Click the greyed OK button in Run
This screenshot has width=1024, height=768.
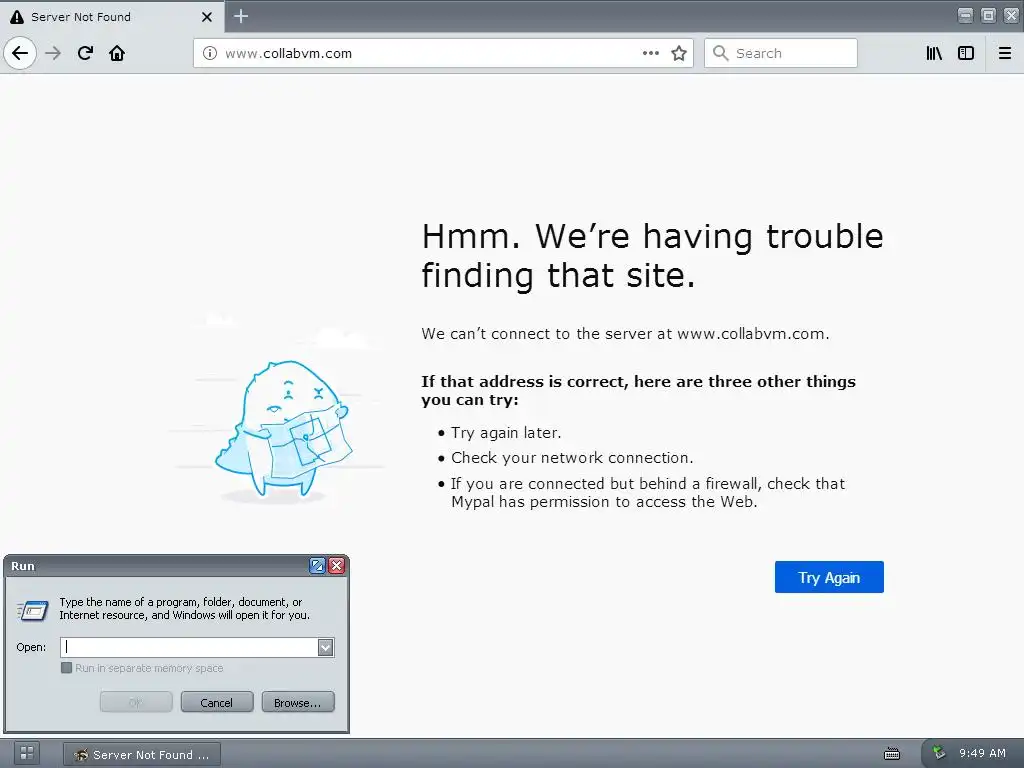coord(136,703)
